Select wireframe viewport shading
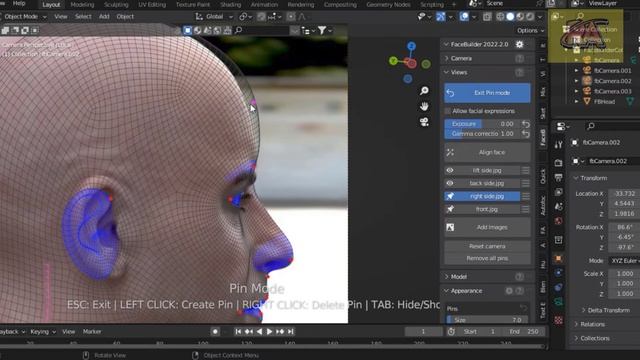Viewport: 640px width, 360px height. [x=500, y=17]
